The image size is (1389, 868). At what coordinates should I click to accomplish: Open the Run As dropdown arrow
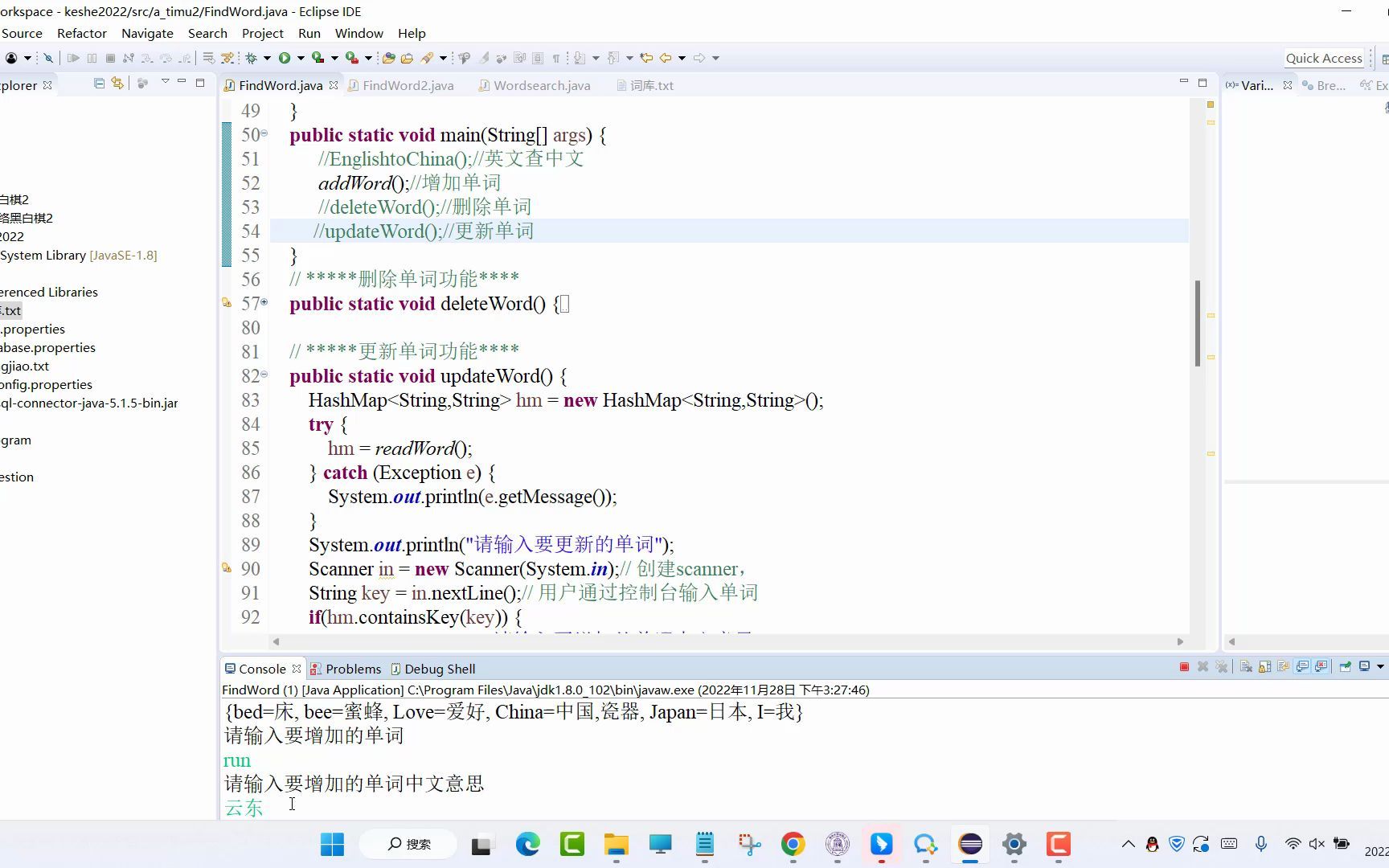coord(301,58)
